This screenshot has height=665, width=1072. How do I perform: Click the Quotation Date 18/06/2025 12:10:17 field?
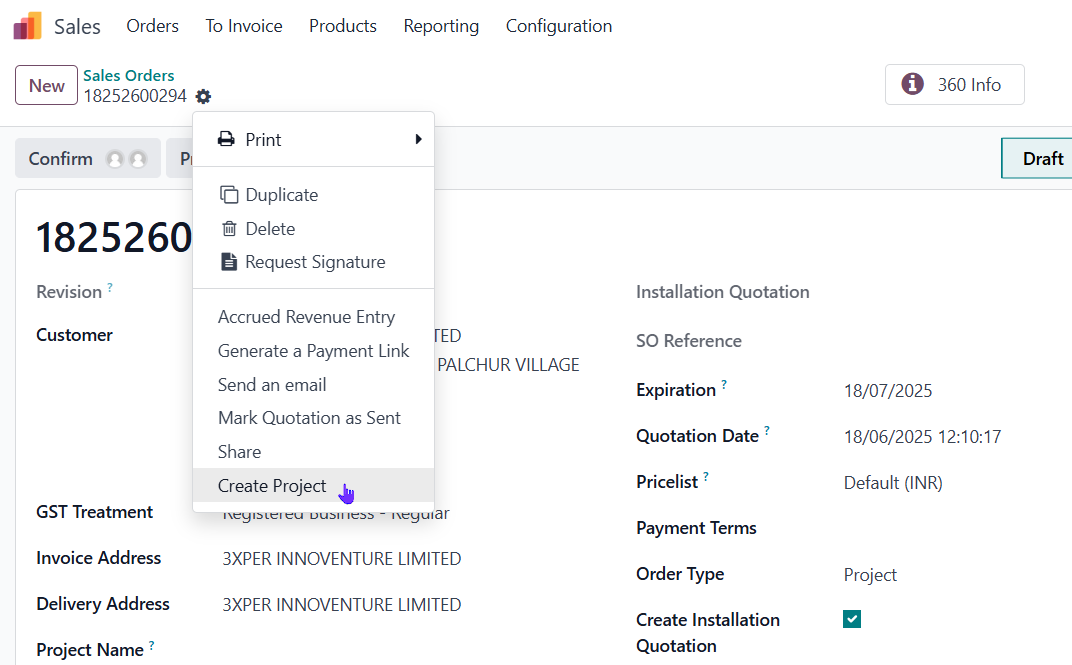(x=922, y=437)
